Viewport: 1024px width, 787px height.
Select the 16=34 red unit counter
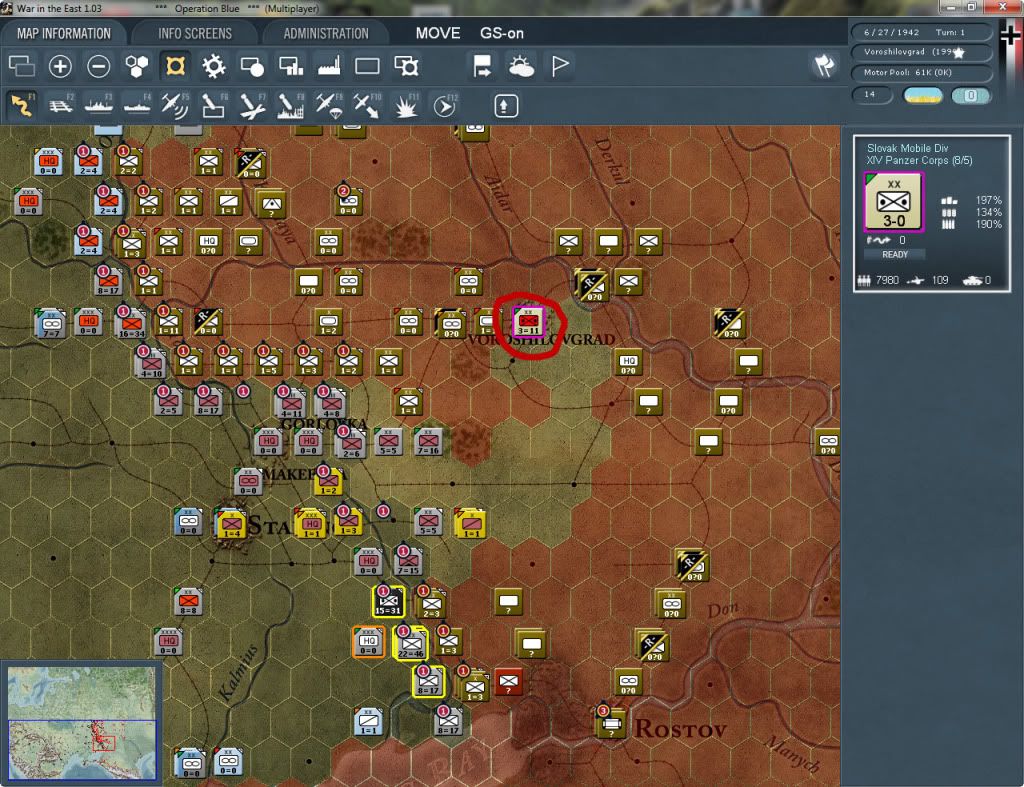pyautogui.click(x=131, y=323)
